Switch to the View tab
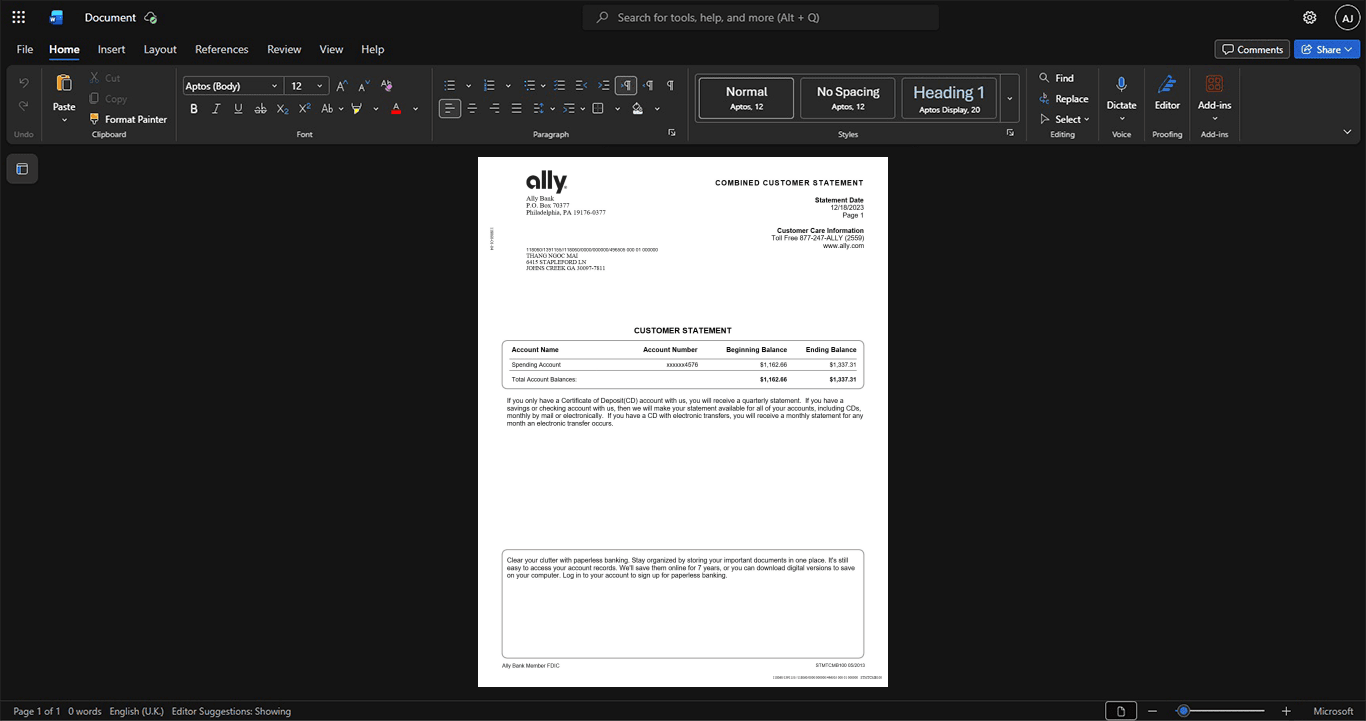Image resolution: width=1366 pixels, height=721 pixels. click(331, 49)
